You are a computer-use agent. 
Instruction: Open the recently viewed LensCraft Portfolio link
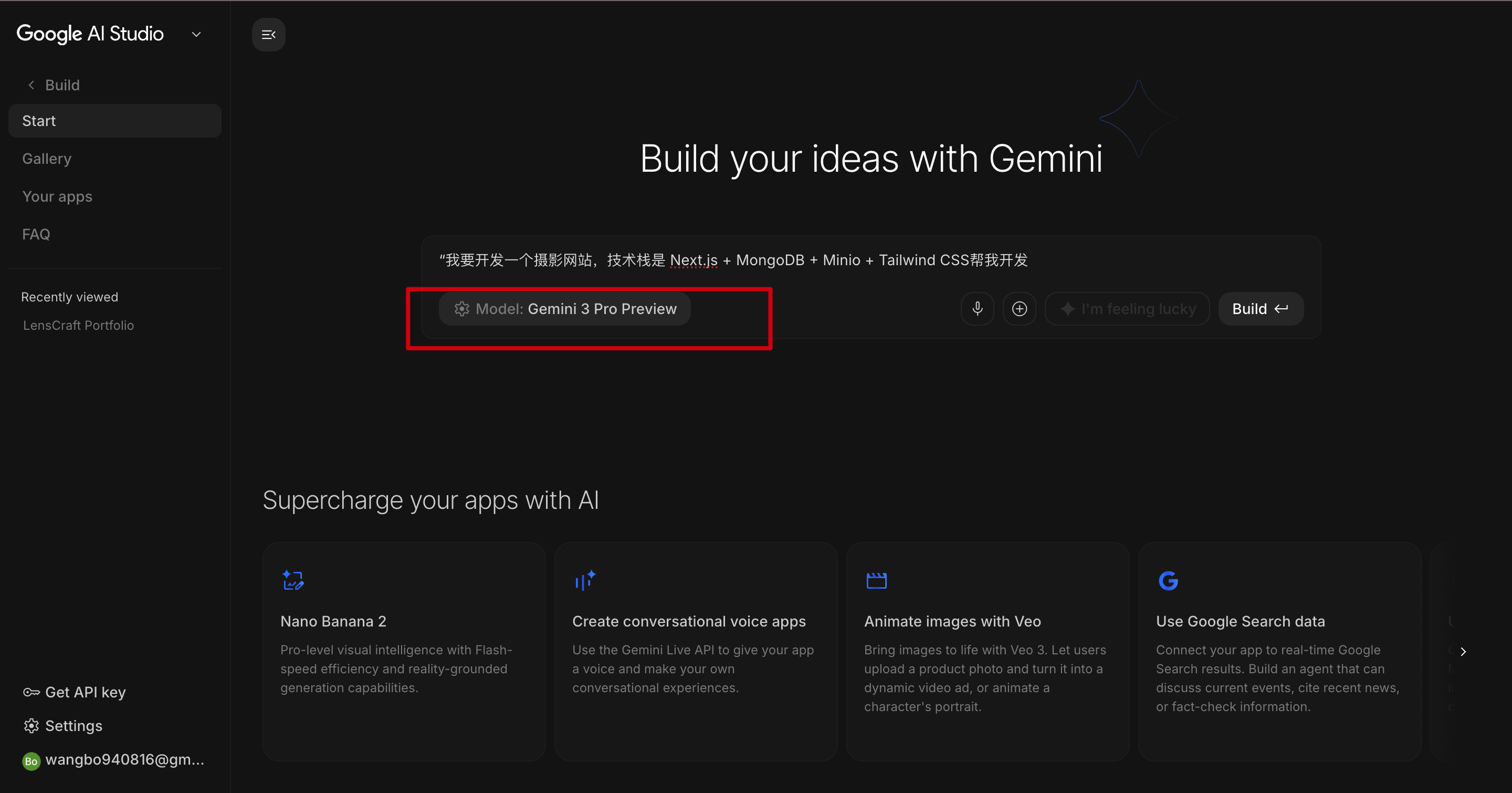[x=79, y=325]
